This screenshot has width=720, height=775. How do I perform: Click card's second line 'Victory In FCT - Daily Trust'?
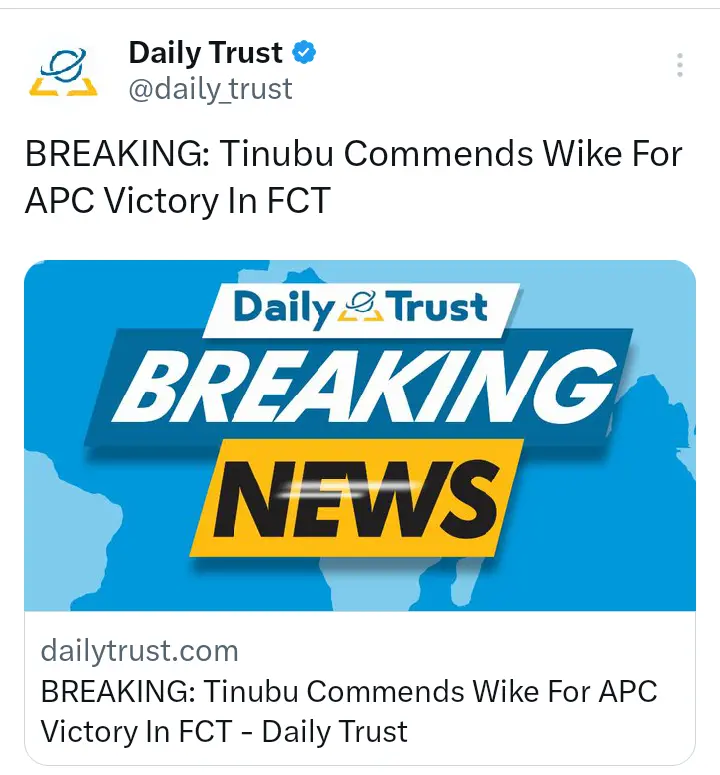point(224,732)
